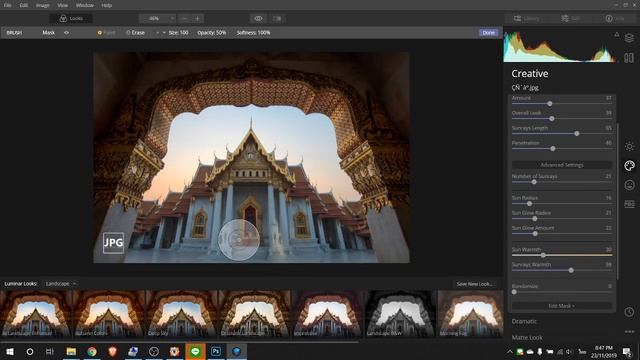The image size is (640, 360).
Task: Switch to the Edit tab
Action: (x=571, y=18)
